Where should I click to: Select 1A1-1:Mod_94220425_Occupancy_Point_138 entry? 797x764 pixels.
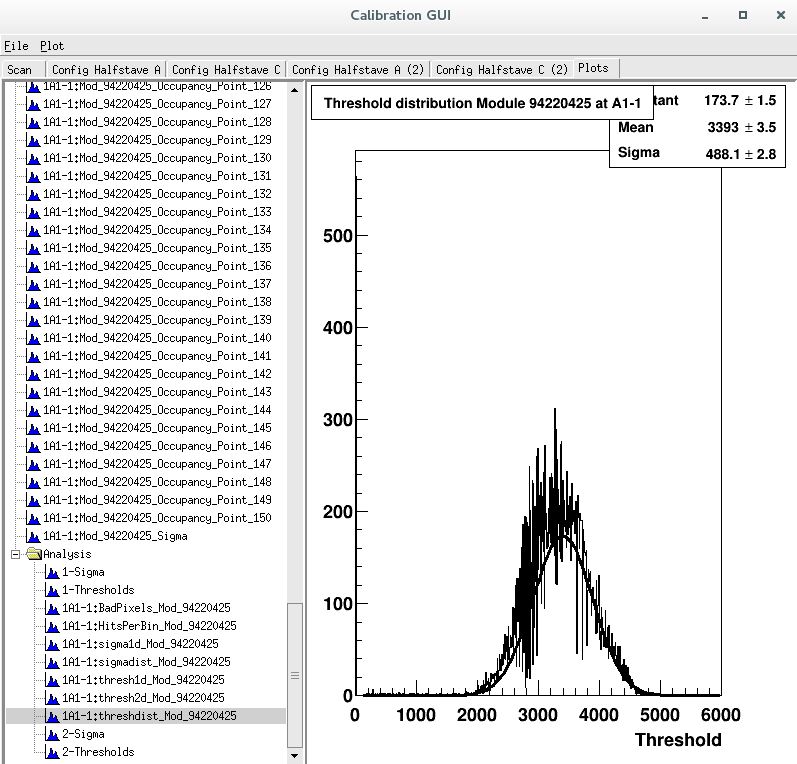tap(157, 302)
